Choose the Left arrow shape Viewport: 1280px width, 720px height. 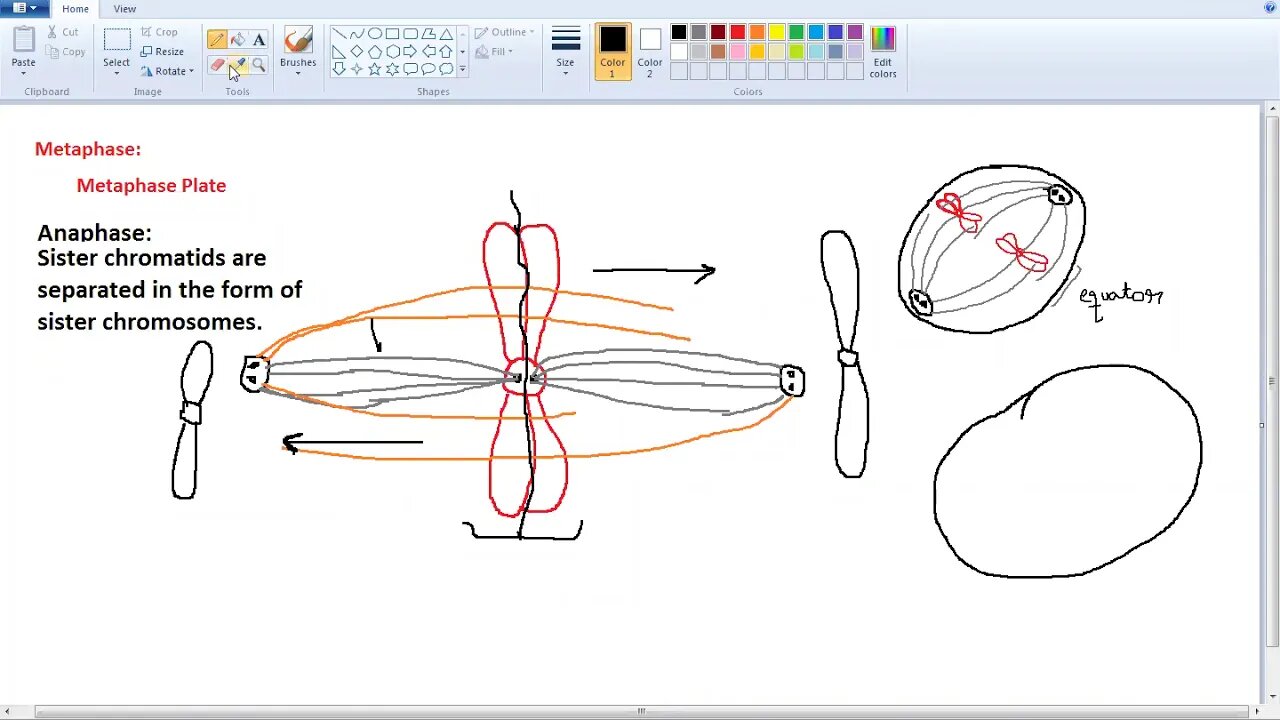[x=429, y=52]
